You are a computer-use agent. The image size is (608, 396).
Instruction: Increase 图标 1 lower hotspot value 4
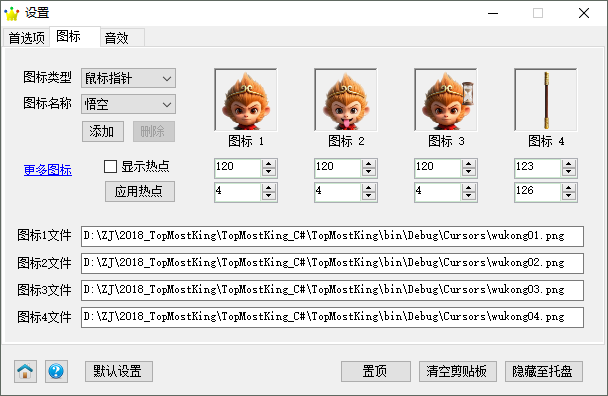coord(269,188)
